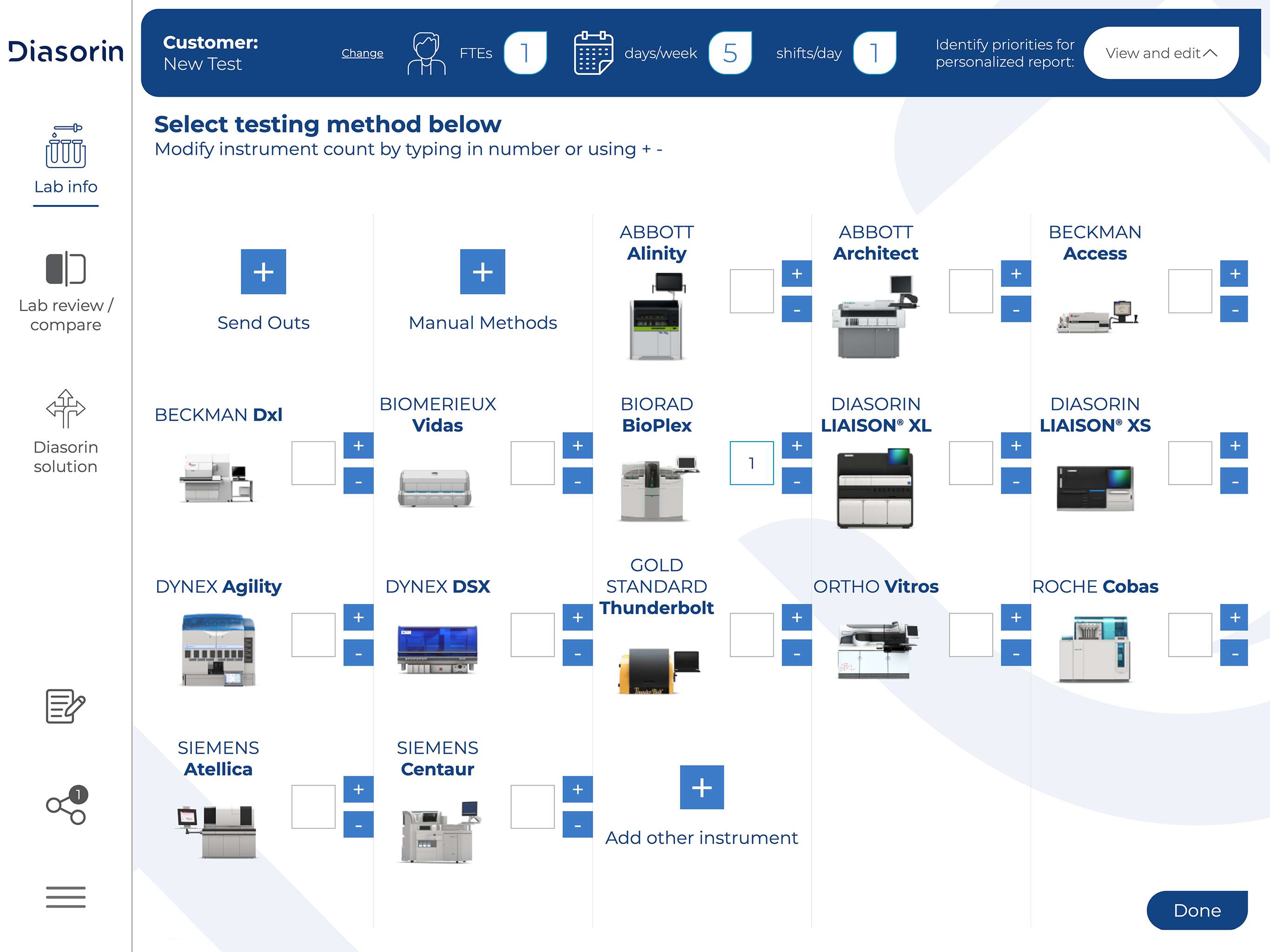Increase Biorad BioPlex instrument count
Screen dimensions: 1270x952
[797, 446]
